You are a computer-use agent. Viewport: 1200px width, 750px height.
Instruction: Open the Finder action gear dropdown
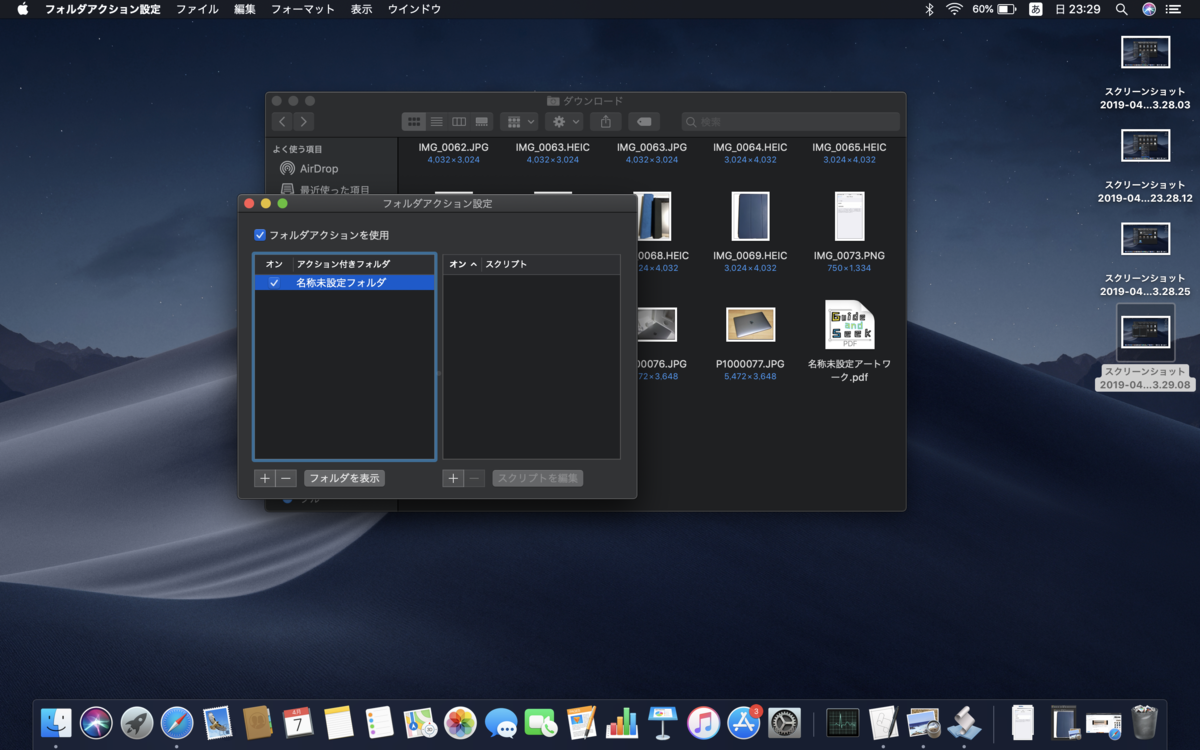[x=564, y=122]
